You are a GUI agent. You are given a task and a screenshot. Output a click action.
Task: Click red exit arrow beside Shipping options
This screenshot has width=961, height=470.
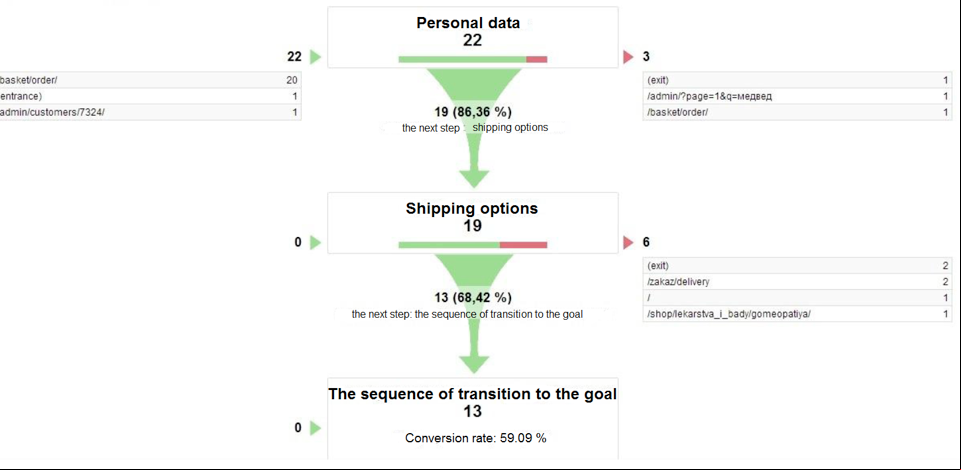628,243
